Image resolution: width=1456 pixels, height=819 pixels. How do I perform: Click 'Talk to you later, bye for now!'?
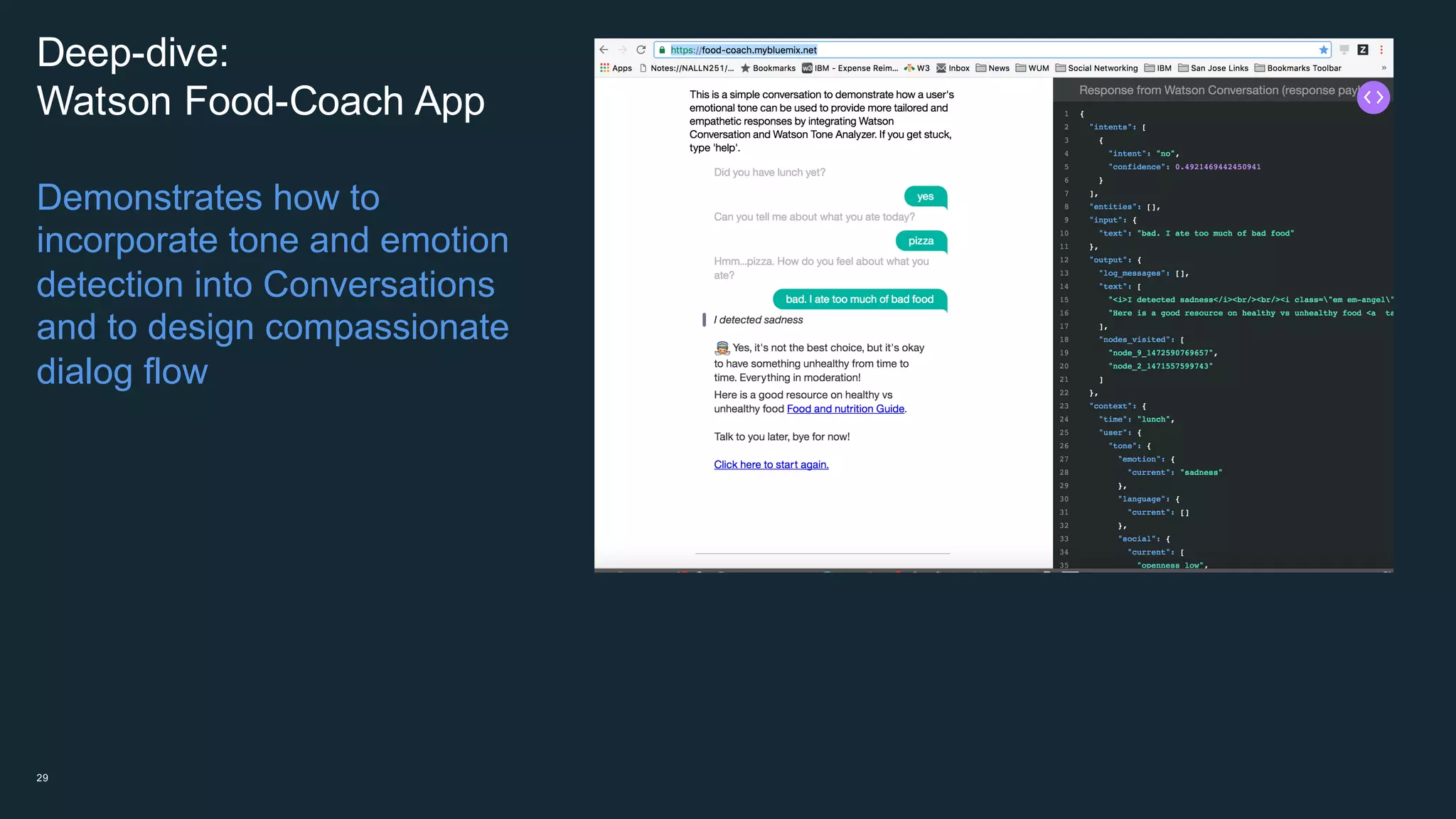[782, 437]
